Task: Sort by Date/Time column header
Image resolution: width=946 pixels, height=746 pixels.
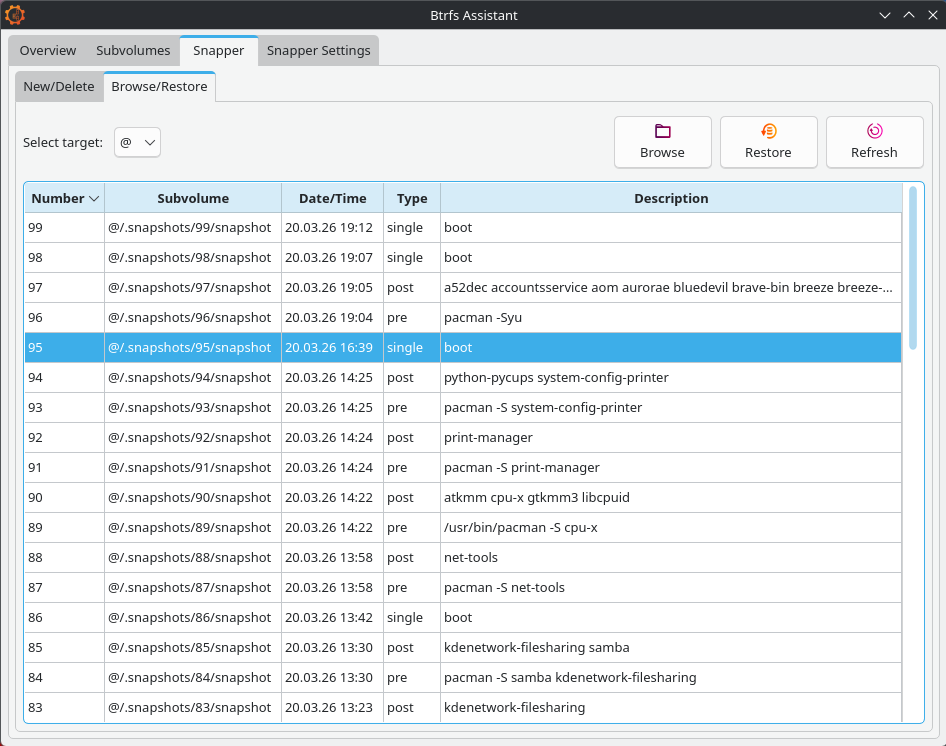Action: (x=332, y=198)
